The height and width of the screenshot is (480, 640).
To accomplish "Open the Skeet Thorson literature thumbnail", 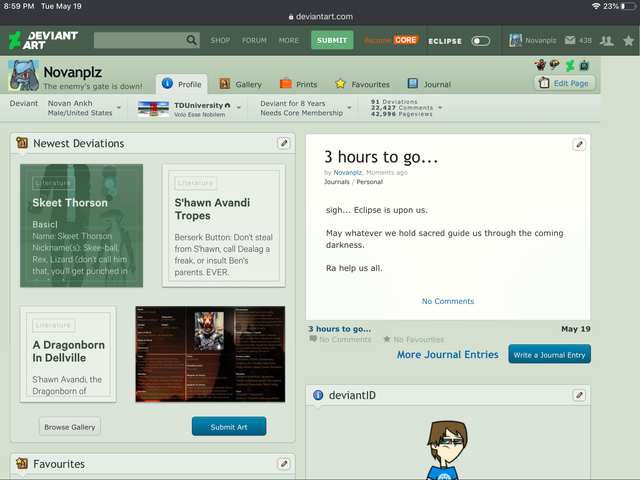I will 82,225.
